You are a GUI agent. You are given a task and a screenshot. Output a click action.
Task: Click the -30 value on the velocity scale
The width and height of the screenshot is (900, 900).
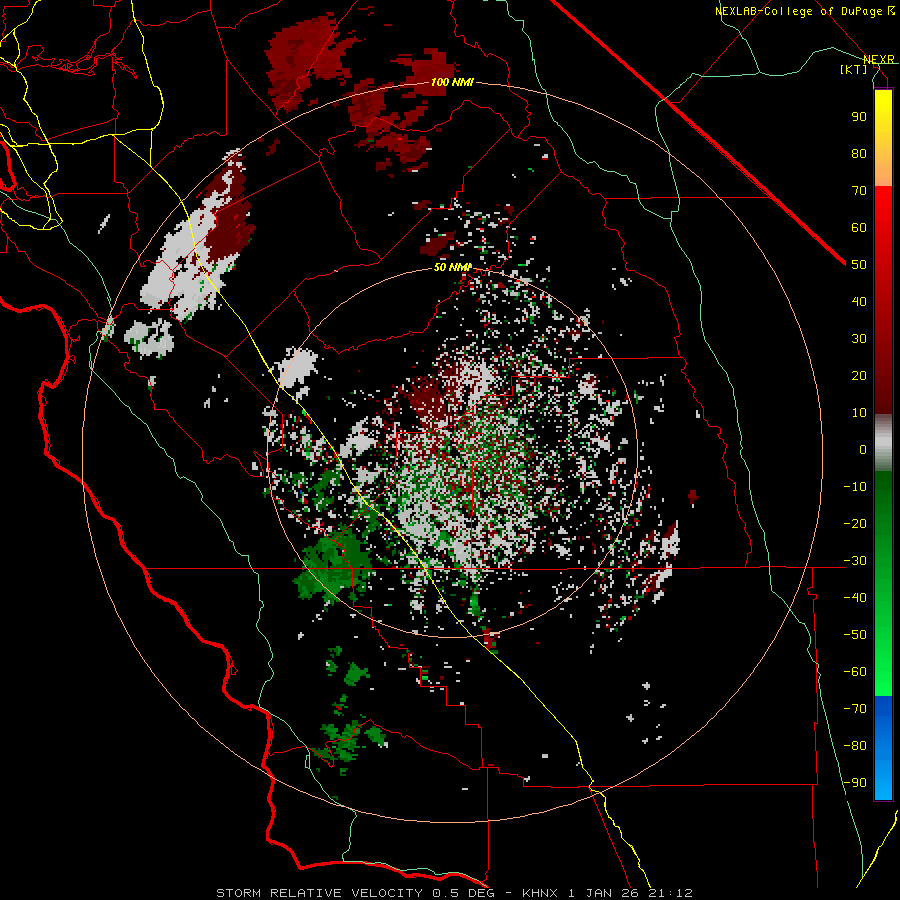[855, 561]
